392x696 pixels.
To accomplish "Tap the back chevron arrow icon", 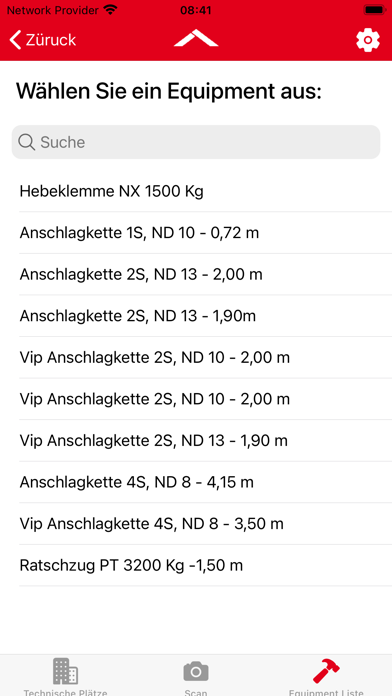I will [x=15, y=40].
